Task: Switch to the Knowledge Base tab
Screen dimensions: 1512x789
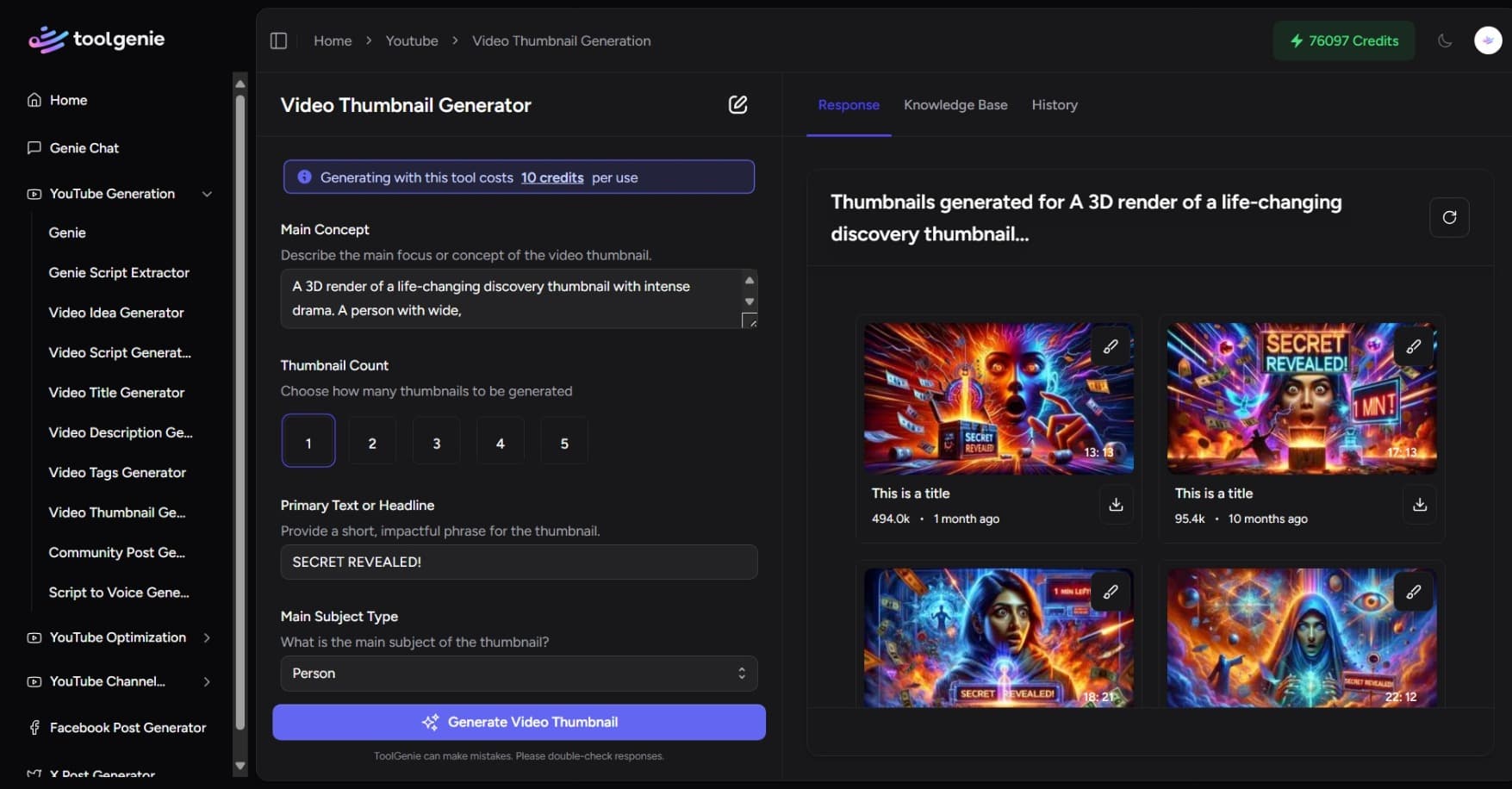Action: tap(955, 105)
